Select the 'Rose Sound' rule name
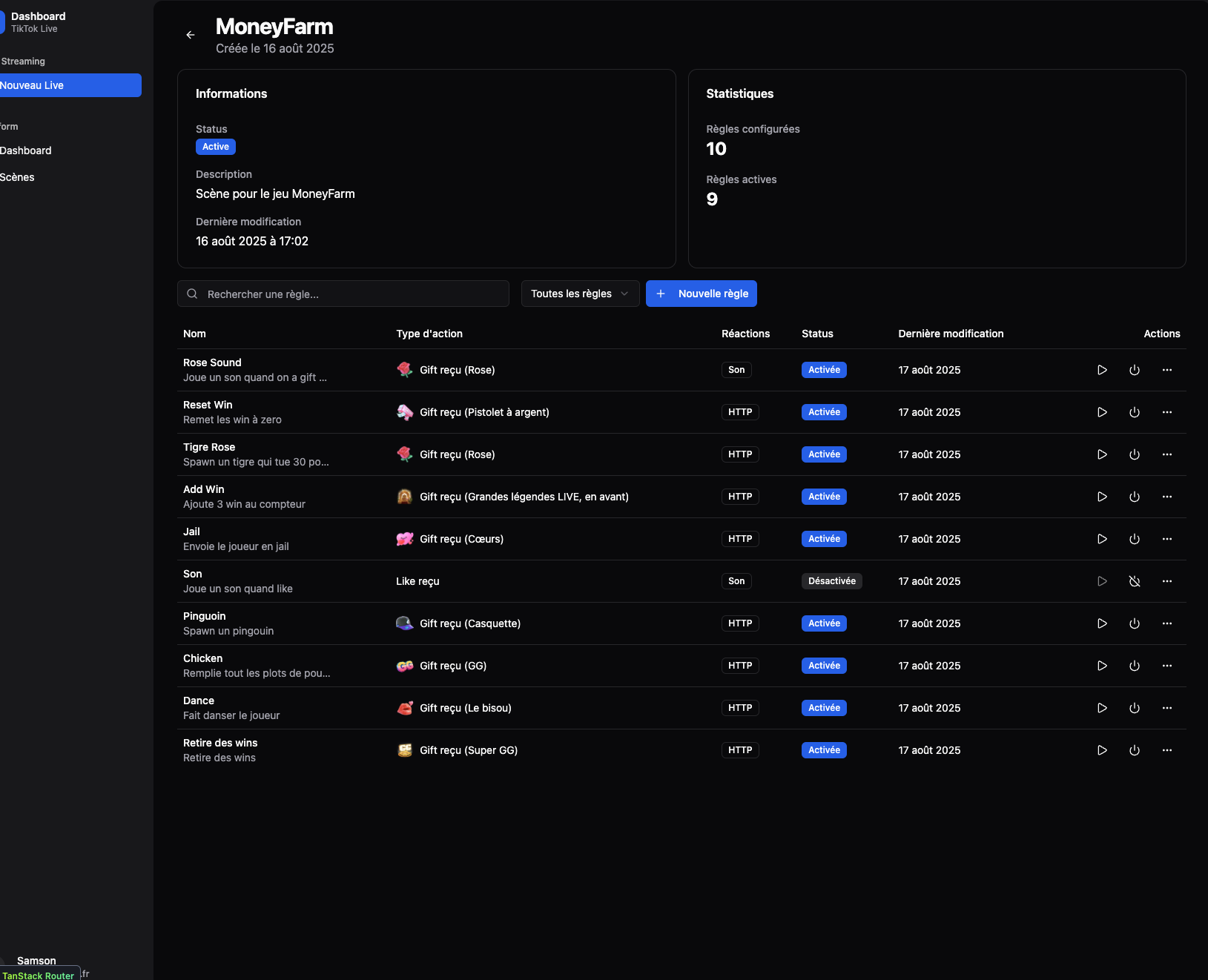The width and height of the screenshot is (1208, 980). tap(212, 362)
